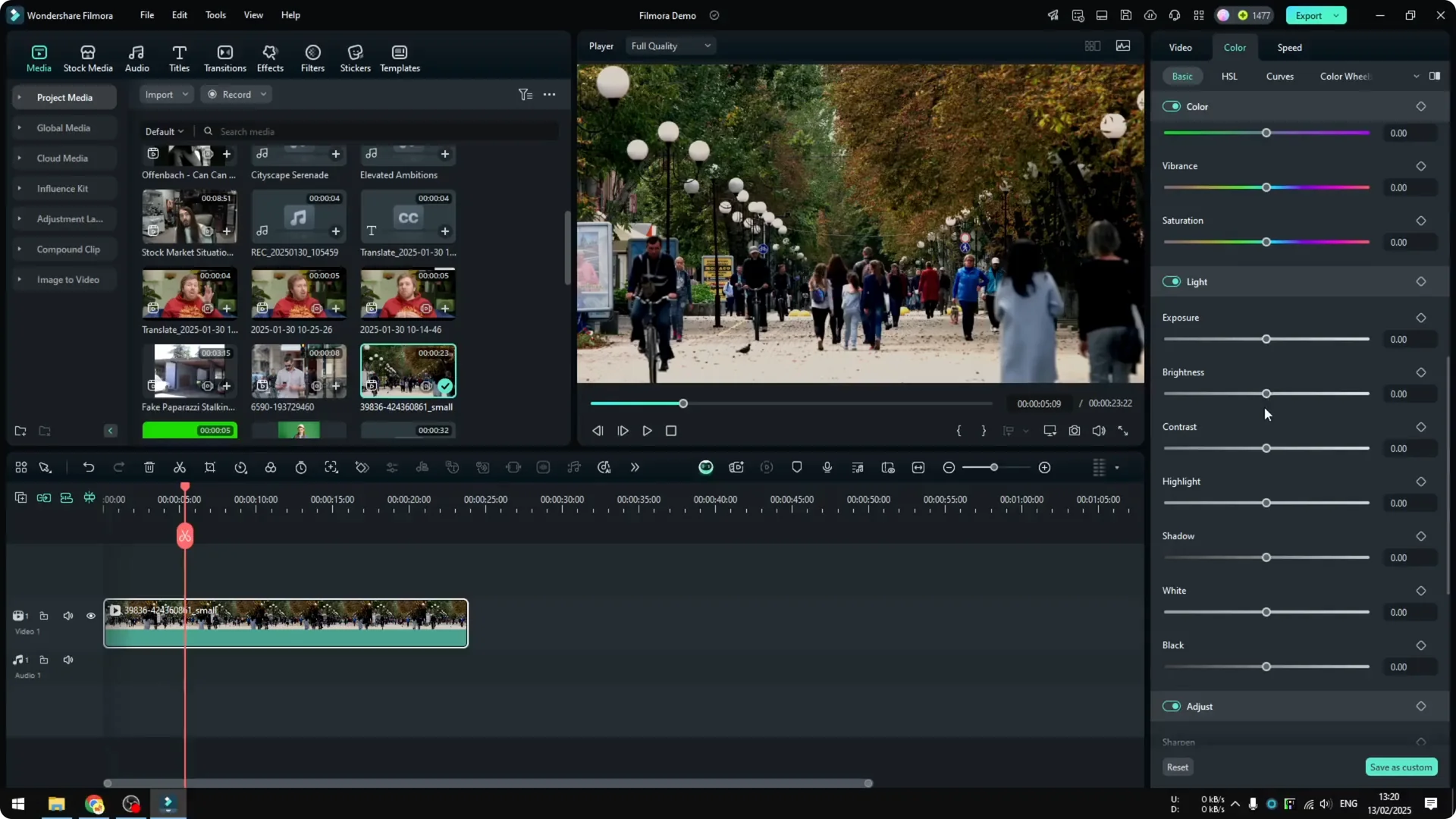Viewport: 1456px width, 819px height.
Task: Disable the Color section toggle
Action: tap(1172, 107)
